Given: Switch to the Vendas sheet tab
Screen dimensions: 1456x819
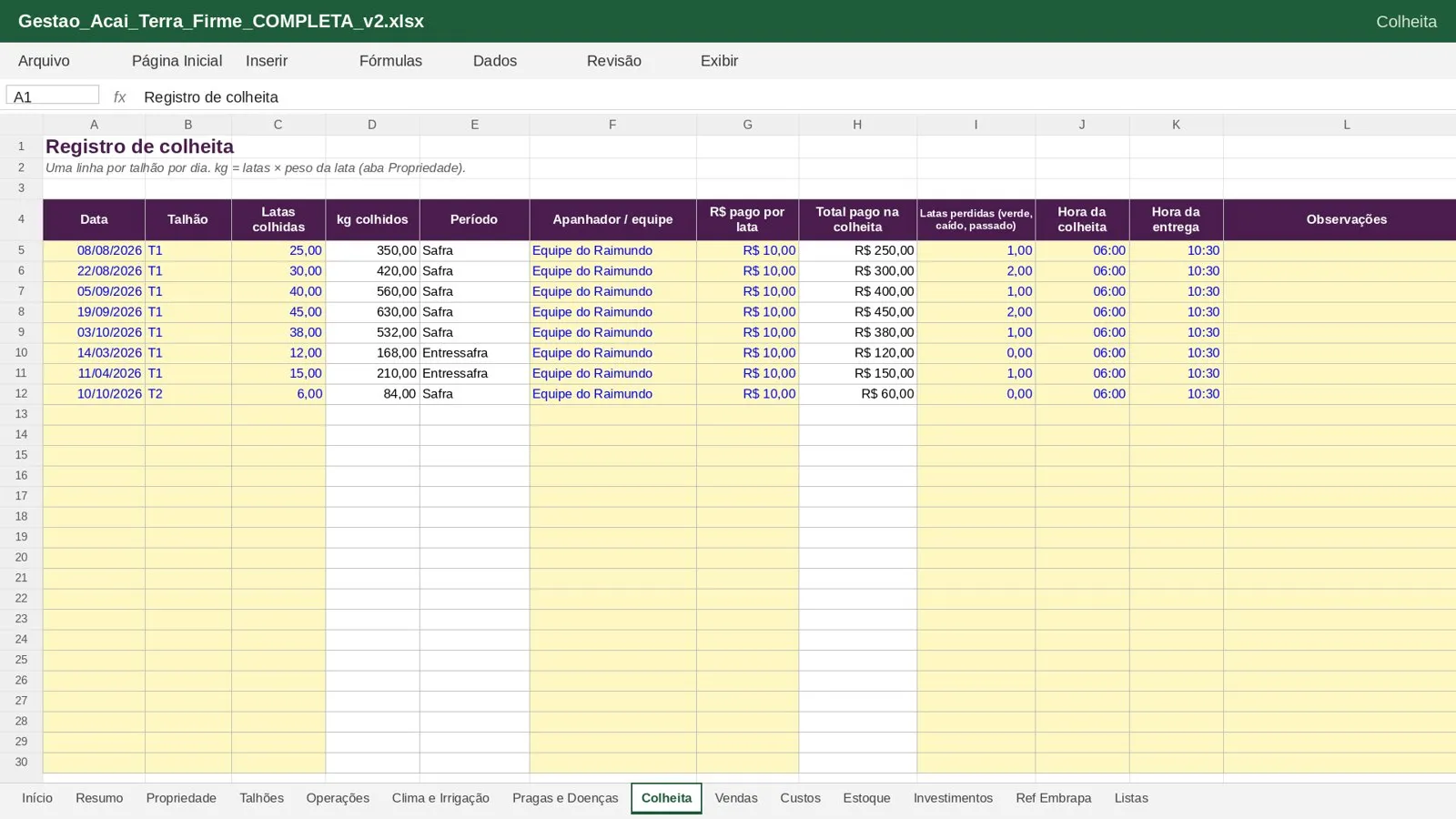Looking at the screenshot, I should 736,798.
